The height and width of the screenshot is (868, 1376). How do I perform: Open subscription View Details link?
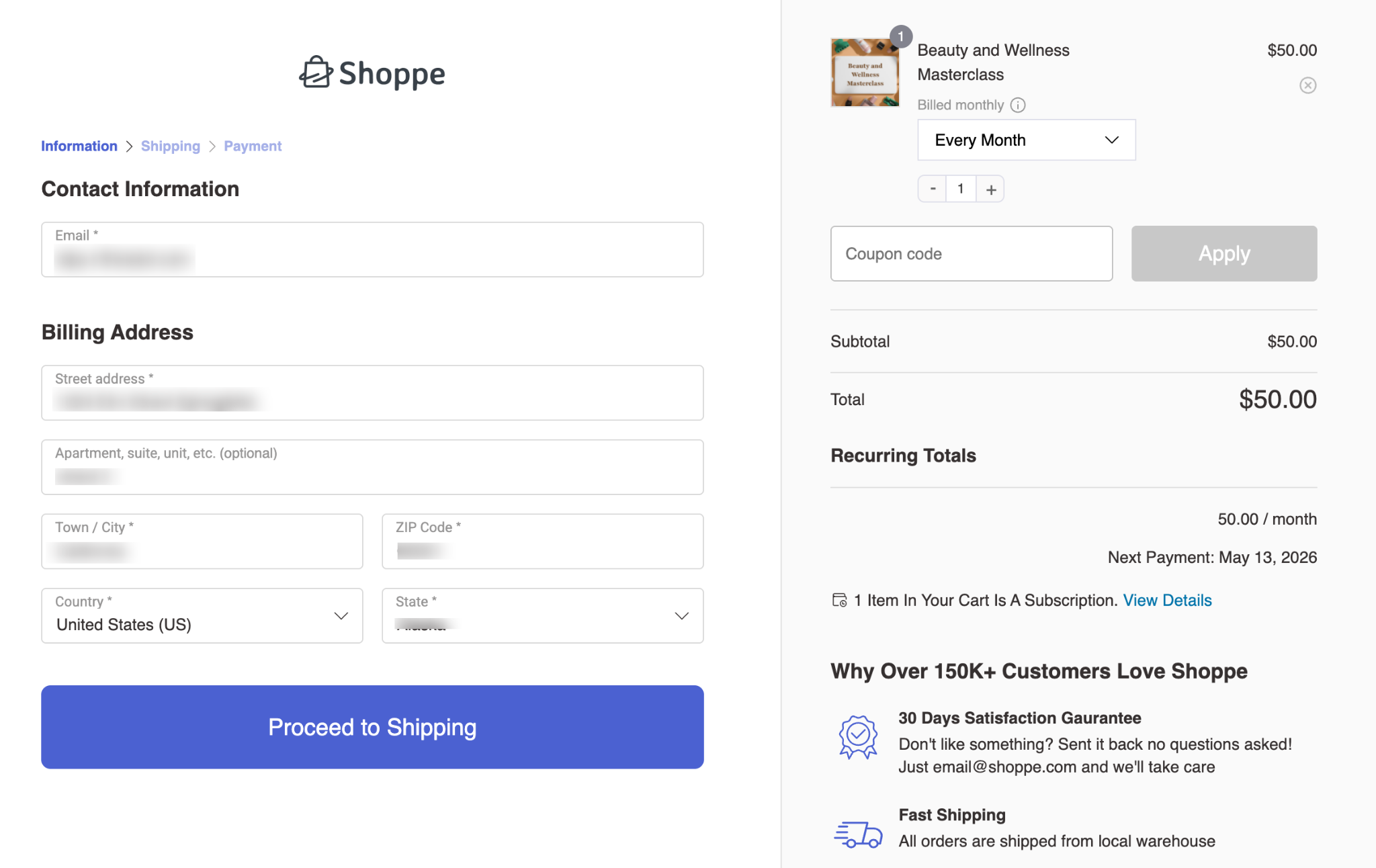[1167, 600]
